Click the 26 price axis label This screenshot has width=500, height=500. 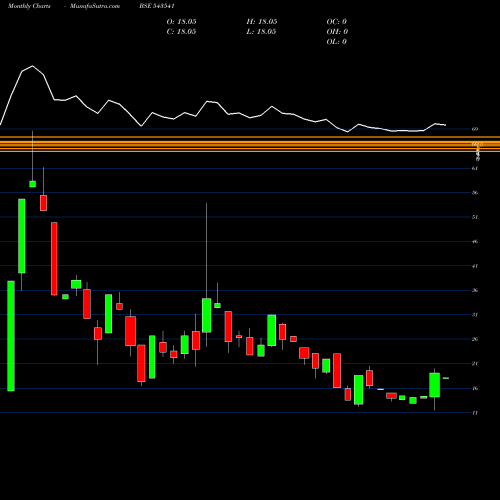point(475,339)
